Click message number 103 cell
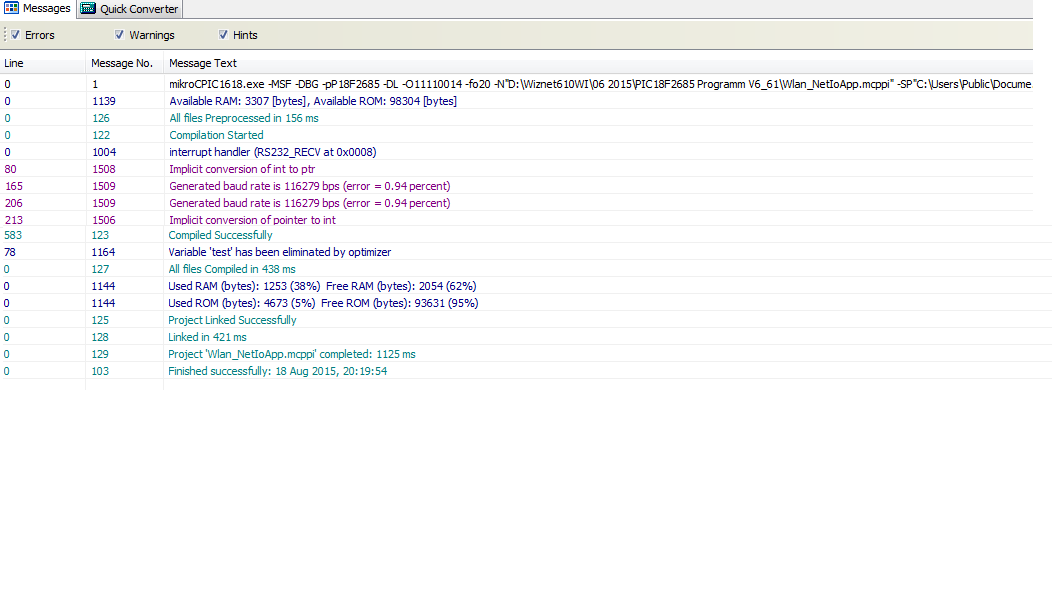This screenshot has width=1052, height=614. tap(100, 371)
